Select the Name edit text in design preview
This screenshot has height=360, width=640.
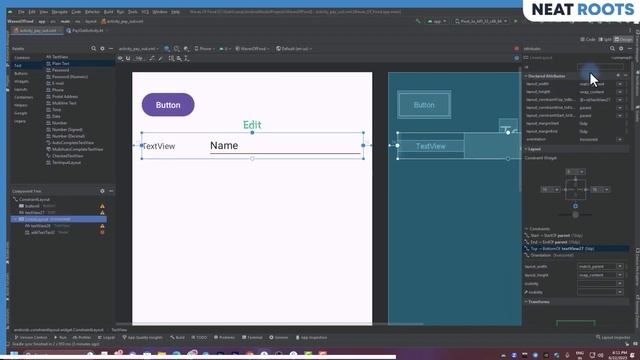click(285, 146)
